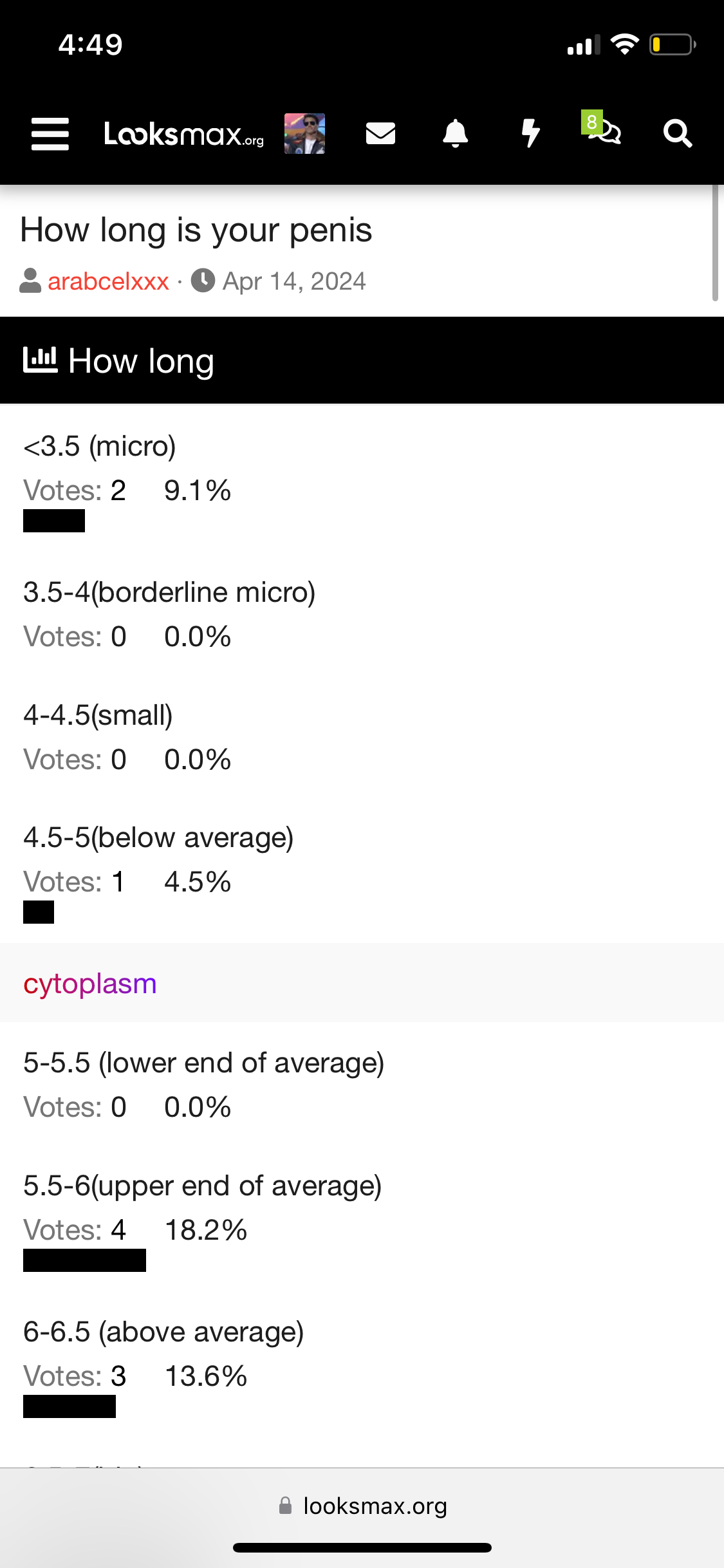This screenshot has width=724, height=1568.
Task: Click the cytoplasm voter name
Action: (90, 984)
